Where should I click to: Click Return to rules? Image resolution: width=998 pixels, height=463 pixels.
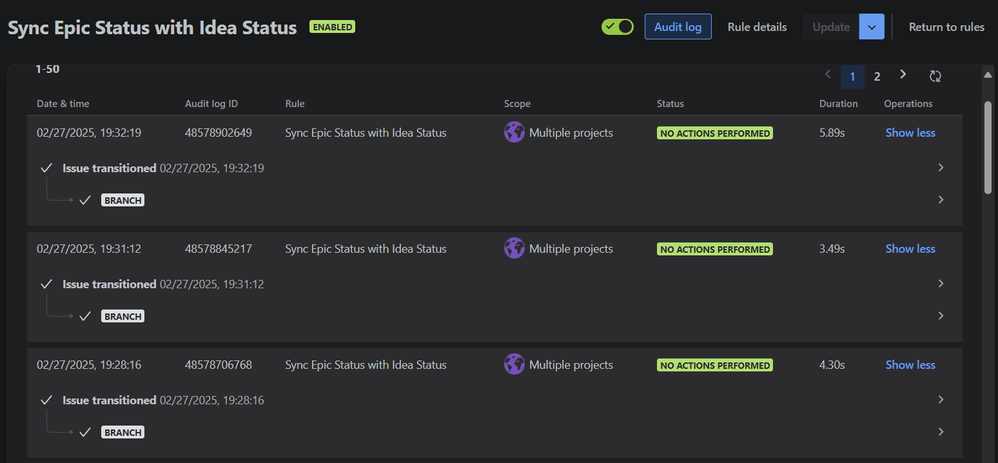pos(946,27)
